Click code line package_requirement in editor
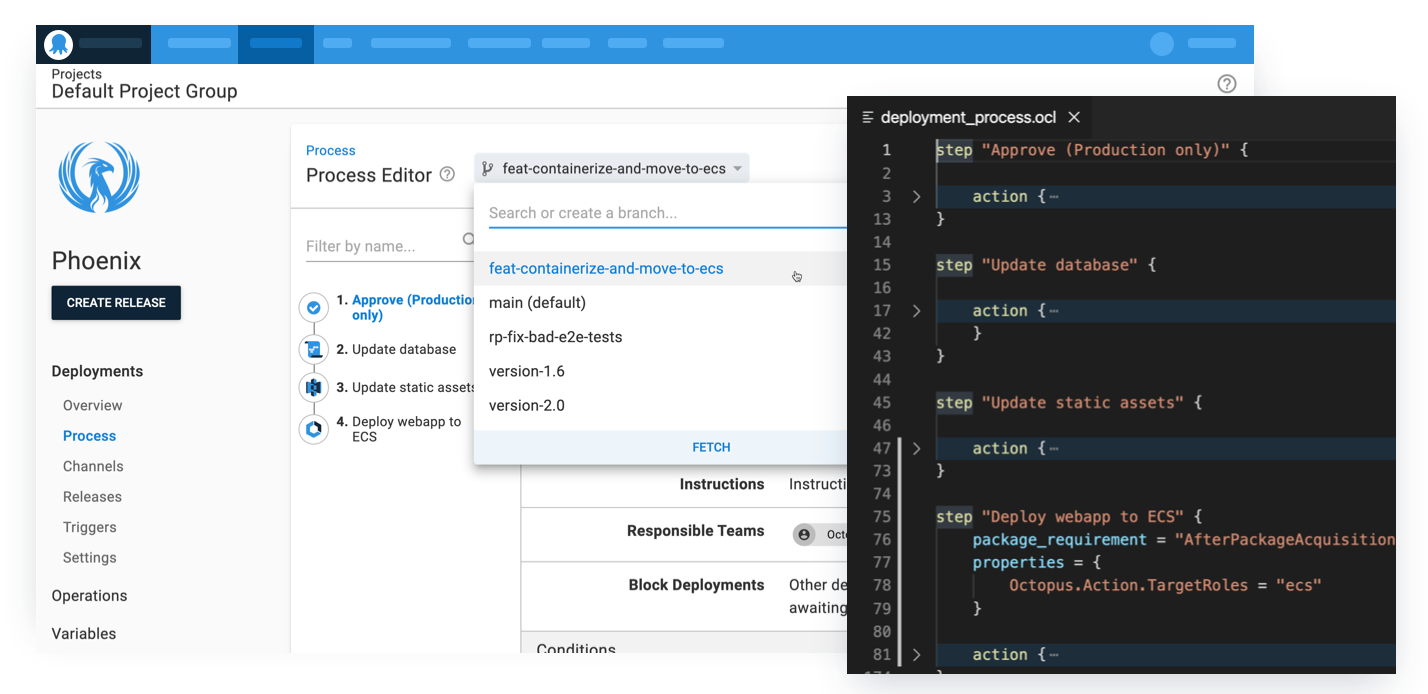The height and width of the screenshot is (694, 1428). [x=1183, y=540]
